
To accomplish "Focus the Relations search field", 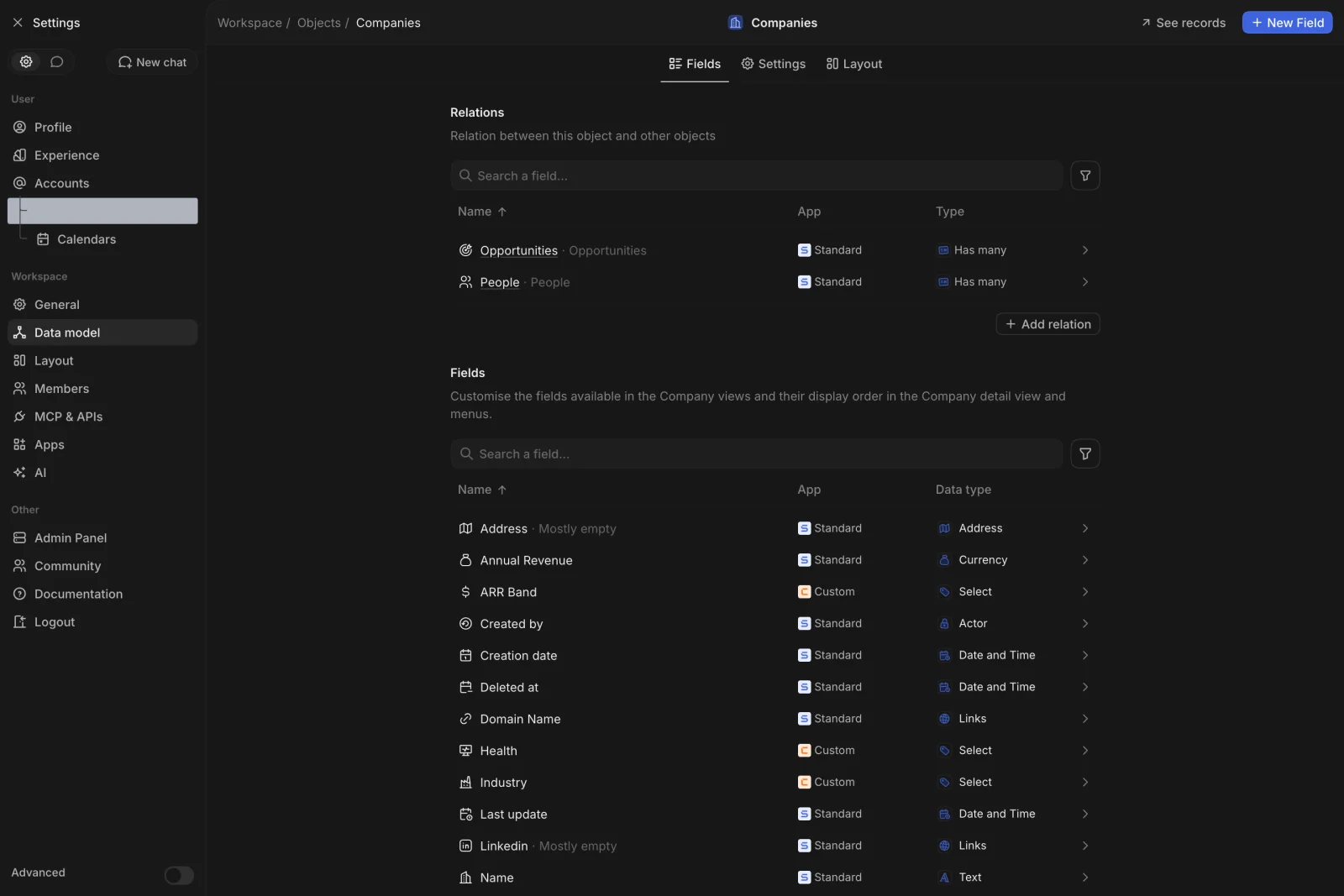I will click(x=757, y=176).
